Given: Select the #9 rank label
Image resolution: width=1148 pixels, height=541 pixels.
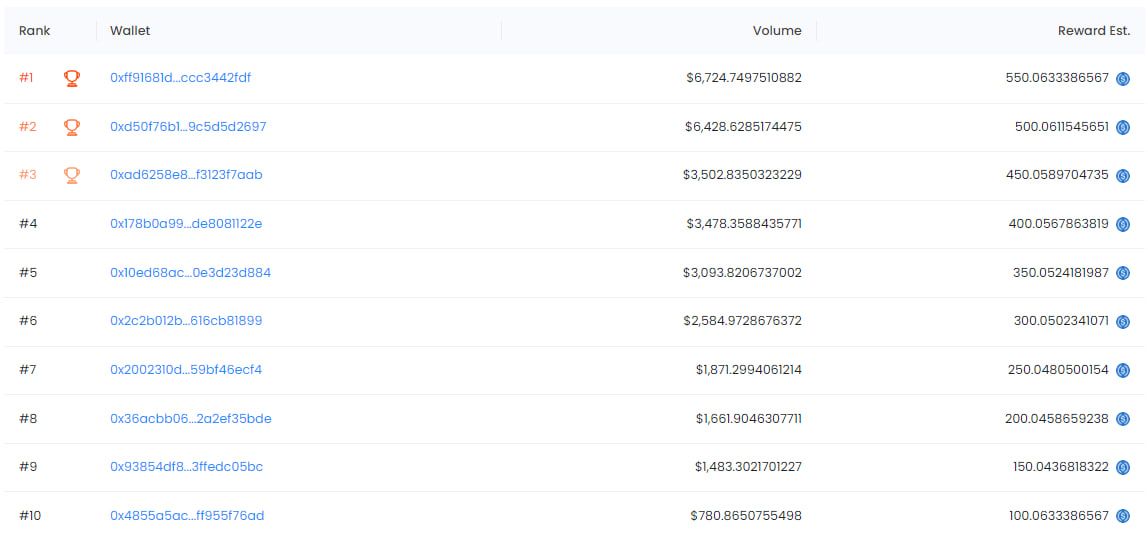Looking at the screenshot, I should click(28, 466).
